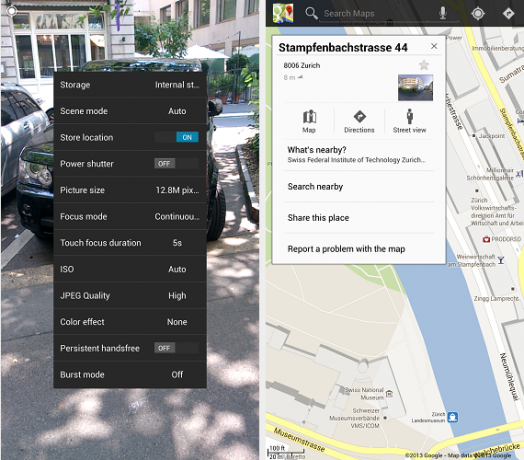Star the Stampfenbachstrasse 44 place
Image resolution: width=524 pixels, height=460 pixels.
(x=424, y=65)
